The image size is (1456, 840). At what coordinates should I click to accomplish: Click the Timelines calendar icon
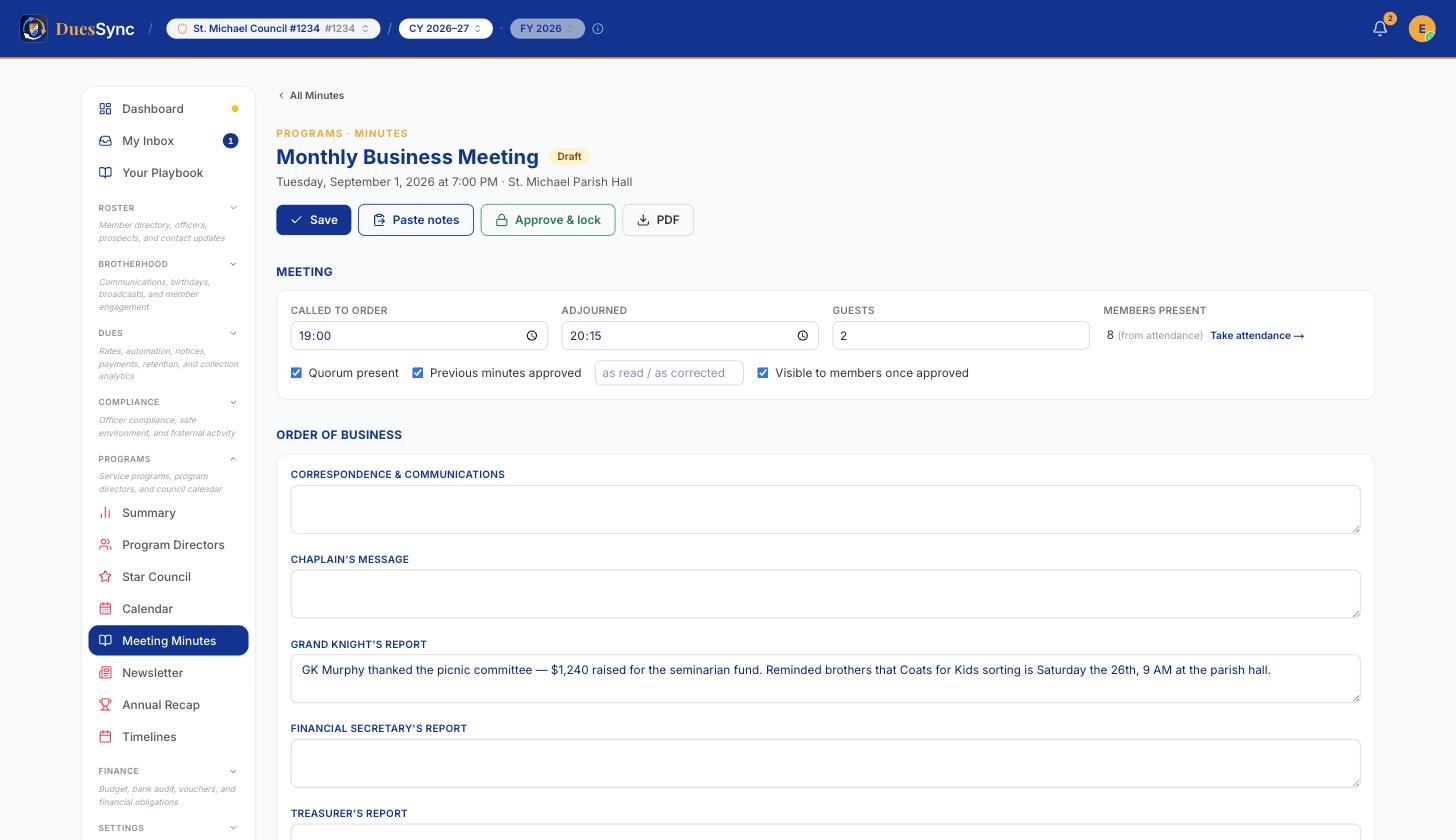pos(105,737)
